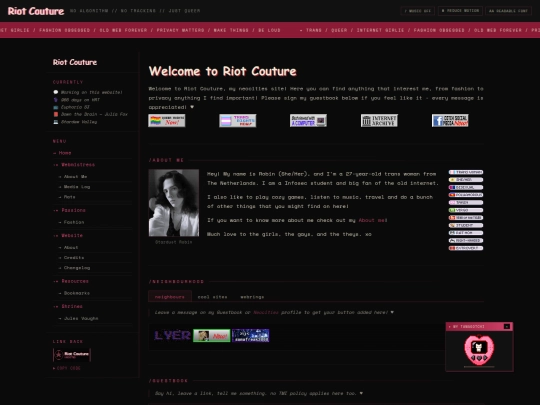Follow the About me link in bio
The width and height of the screenshot is (540, 405).
coord(373,220)
